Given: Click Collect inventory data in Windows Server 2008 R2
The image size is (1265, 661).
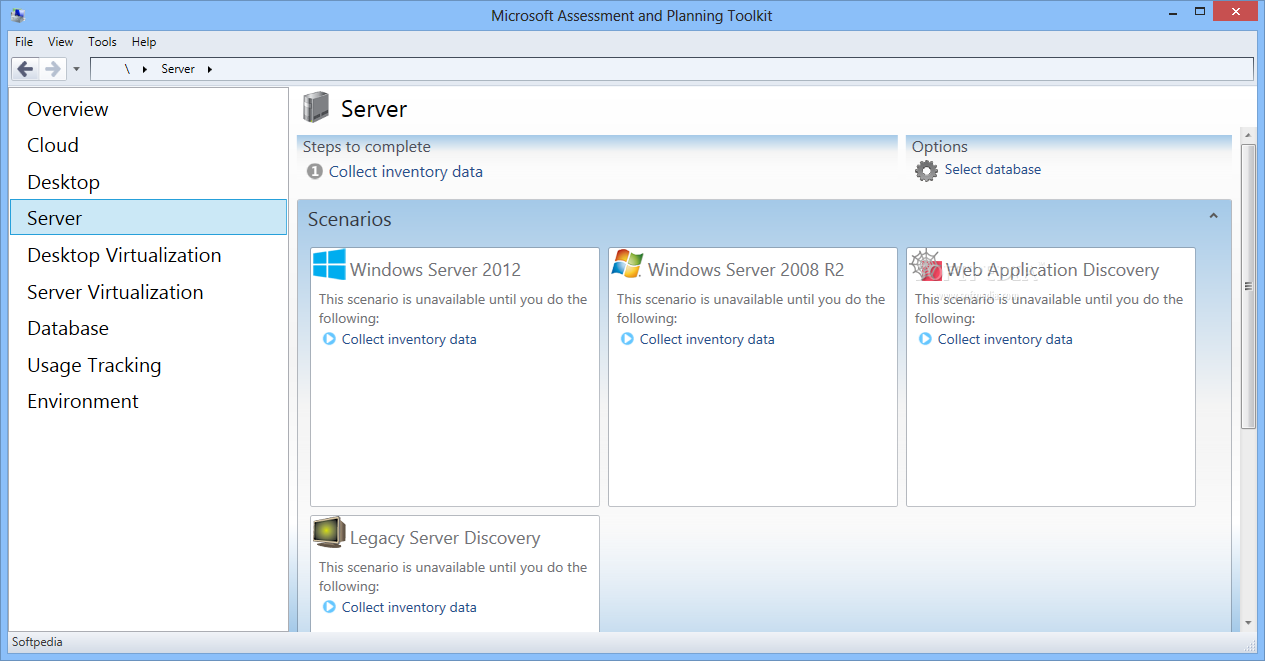Looking at the screenshot, I should (707, 339).
